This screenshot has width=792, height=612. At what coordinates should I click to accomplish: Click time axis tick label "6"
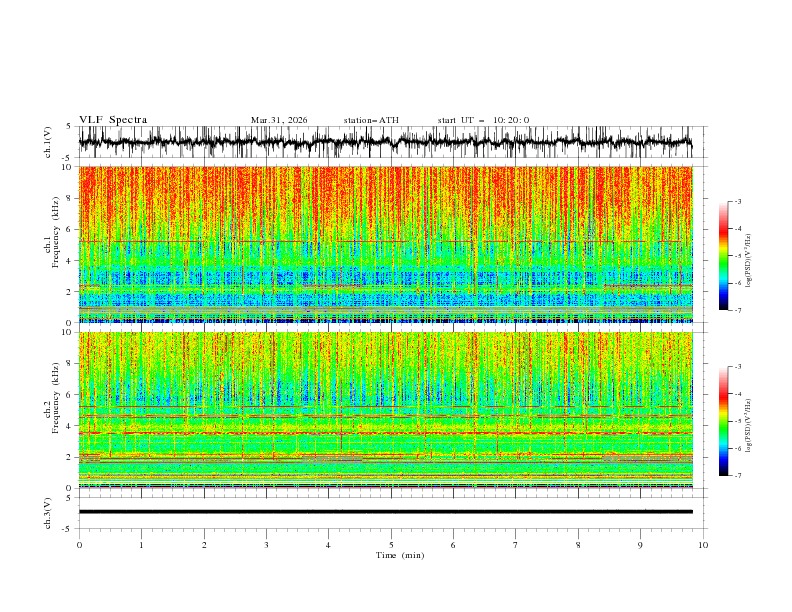point(453,545)
